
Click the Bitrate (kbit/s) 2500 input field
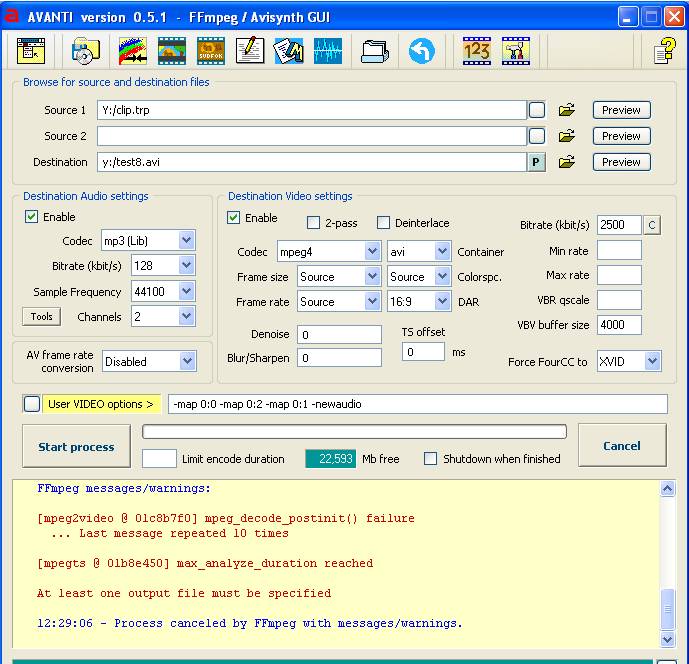click(618, 226)
